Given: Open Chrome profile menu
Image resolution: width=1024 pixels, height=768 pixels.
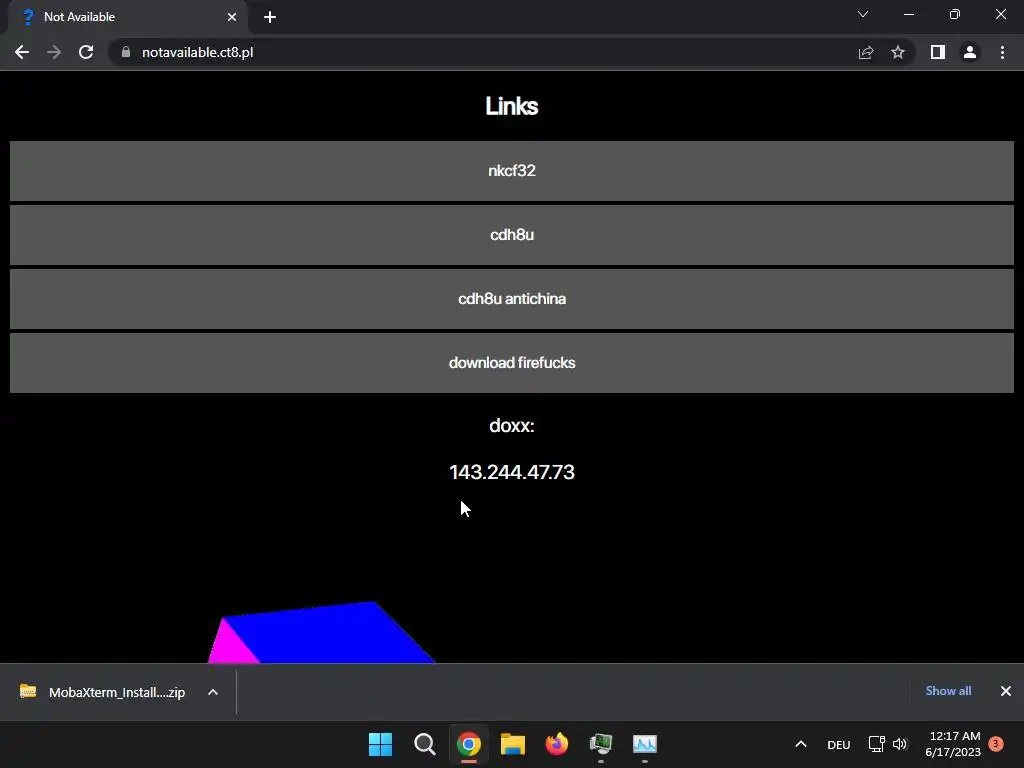Looking at the screenshot, I should (970, 52).
